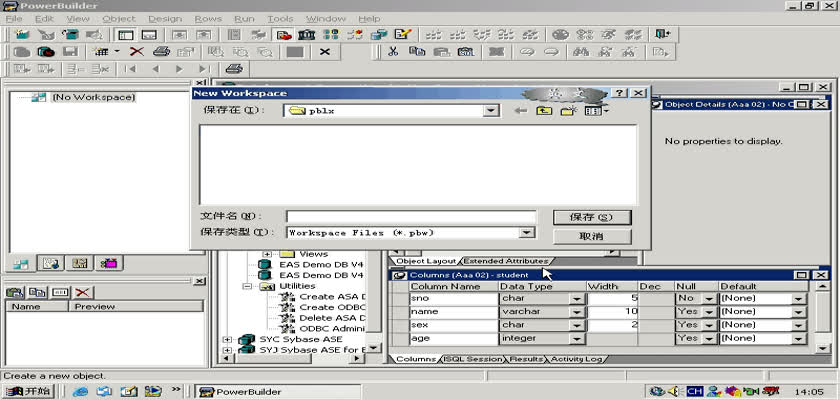Click the go-to-last-row navigation icon
840x400 pixels.
[x=204, y=69]
